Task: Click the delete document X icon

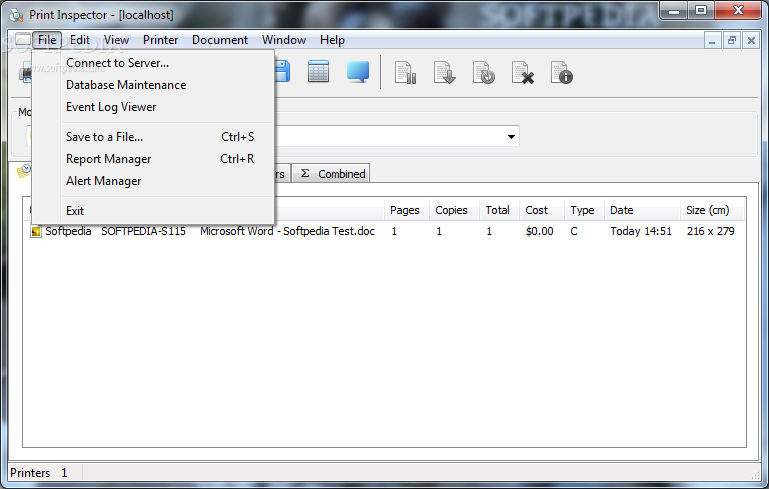Action: tap(523, 73)
